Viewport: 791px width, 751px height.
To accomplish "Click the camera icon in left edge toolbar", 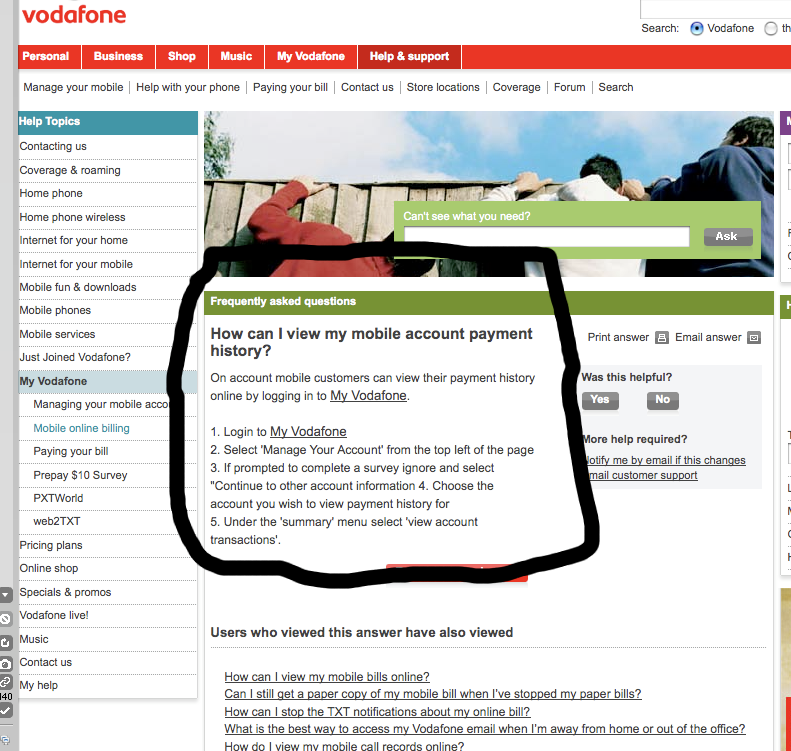I will tap(5, 663).
